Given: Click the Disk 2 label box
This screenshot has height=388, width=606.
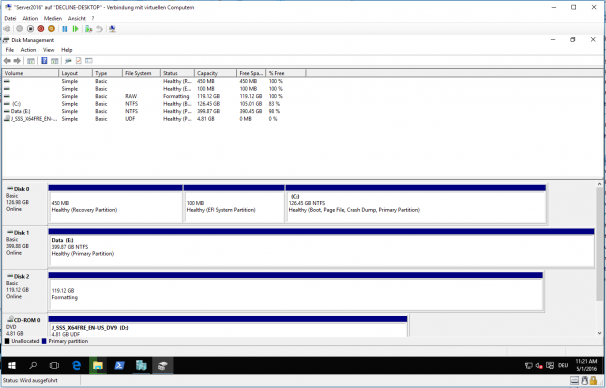Looking at the screenshot, I should click(x=24, y=291).
